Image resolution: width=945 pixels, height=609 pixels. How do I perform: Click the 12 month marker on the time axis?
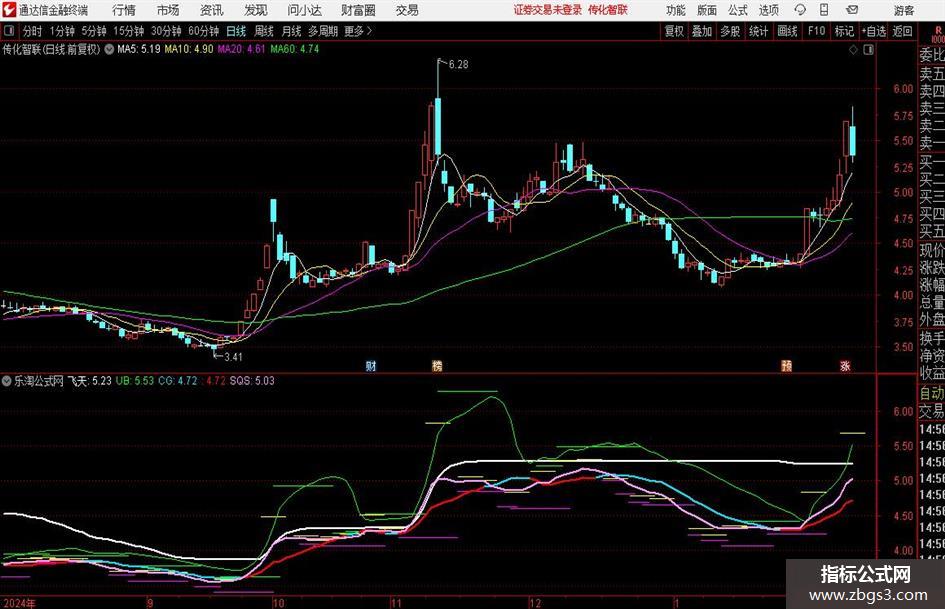point(535,603)
